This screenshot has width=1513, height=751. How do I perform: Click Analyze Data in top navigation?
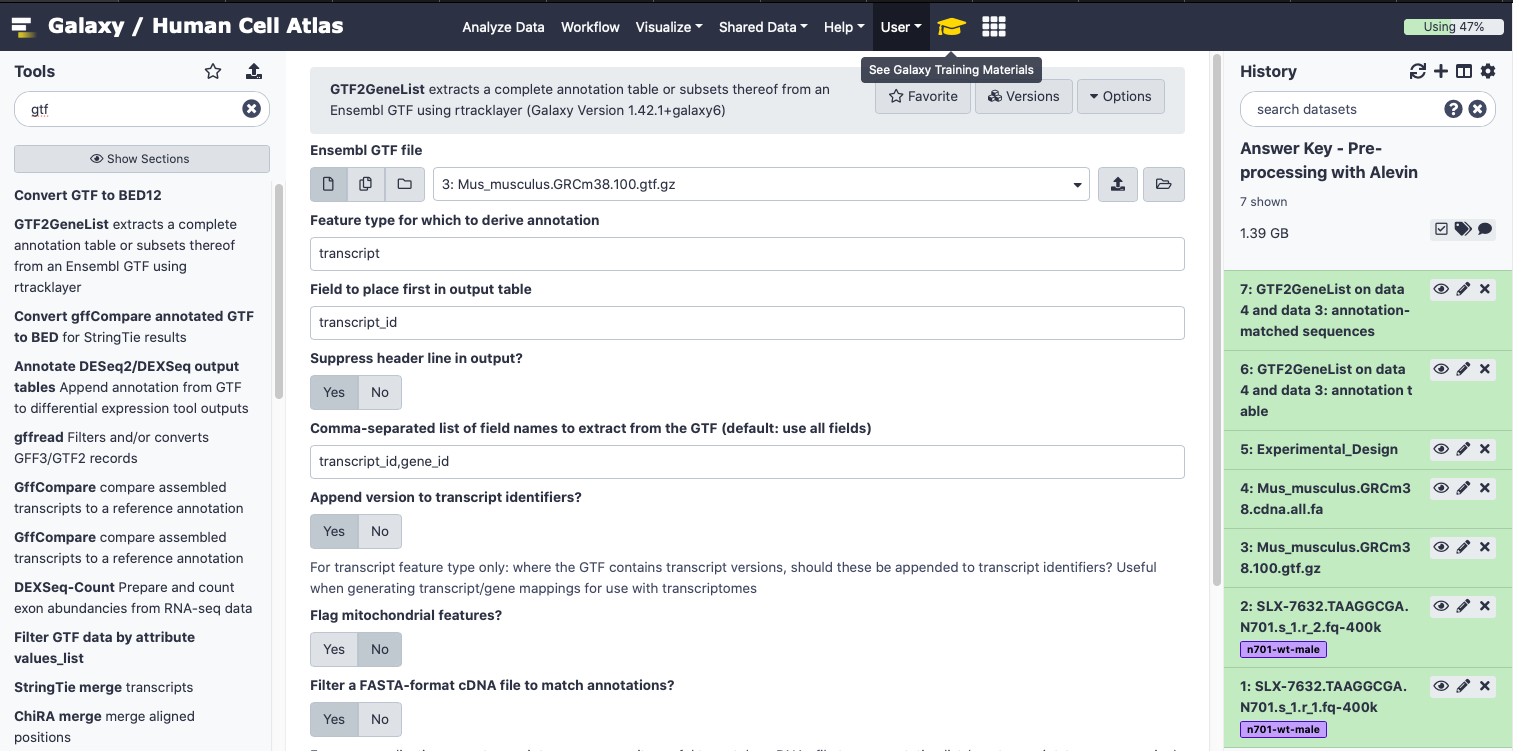[x=503, y=27]
